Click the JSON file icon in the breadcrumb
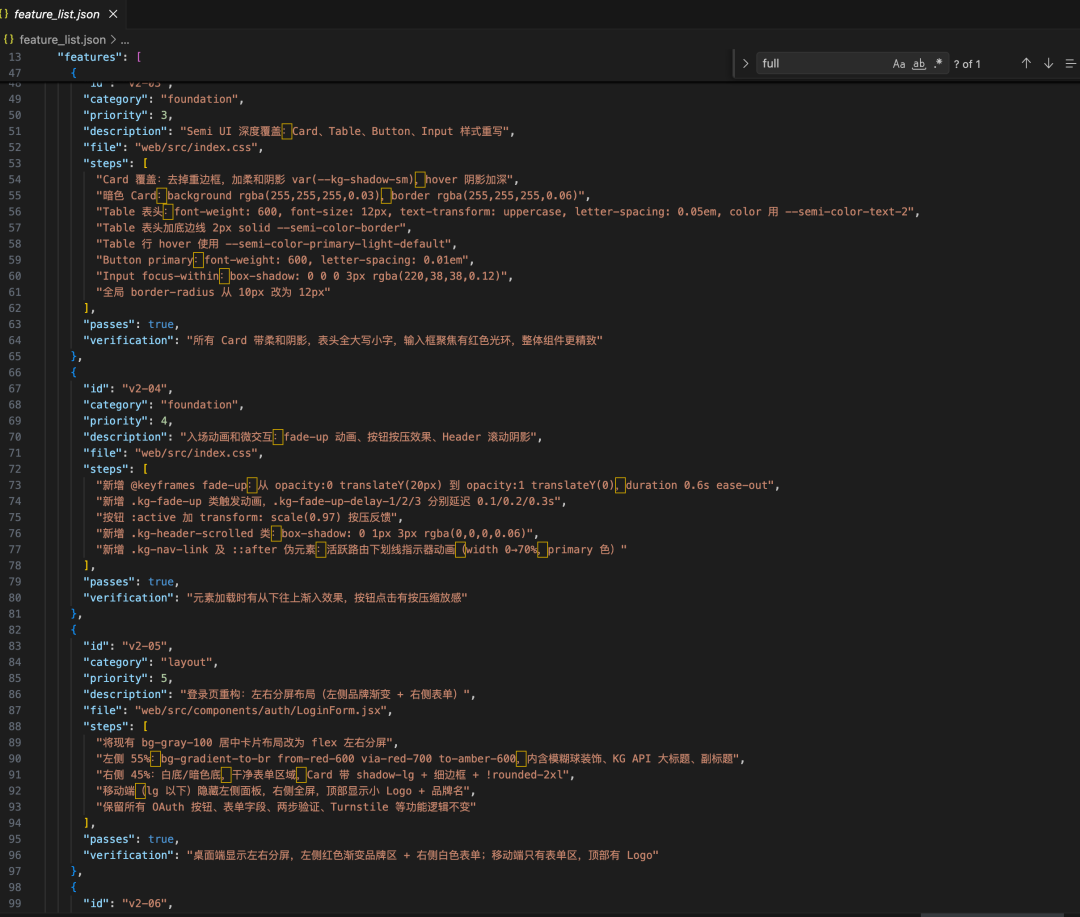Screen dimensions: 1080x917 (9, 39)
